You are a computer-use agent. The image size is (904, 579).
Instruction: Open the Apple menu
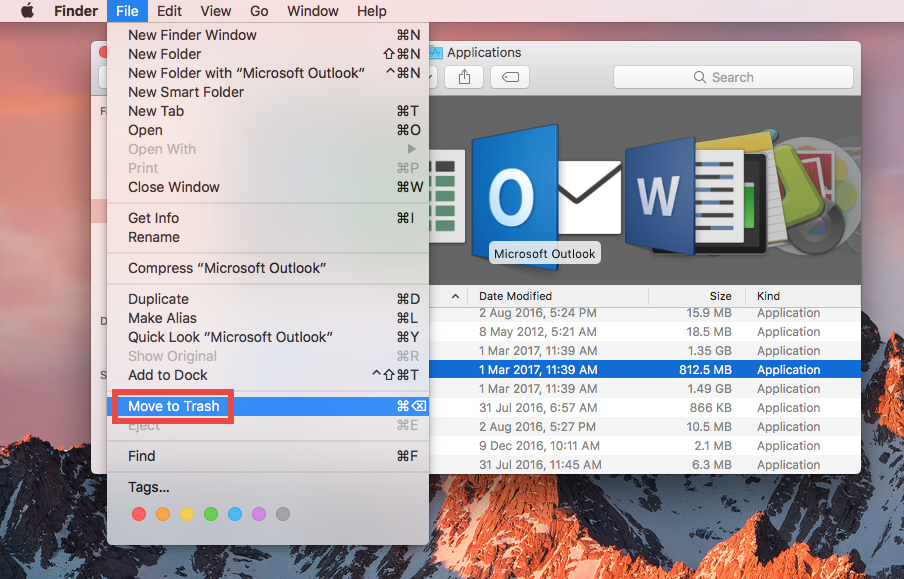coord(27,11)
